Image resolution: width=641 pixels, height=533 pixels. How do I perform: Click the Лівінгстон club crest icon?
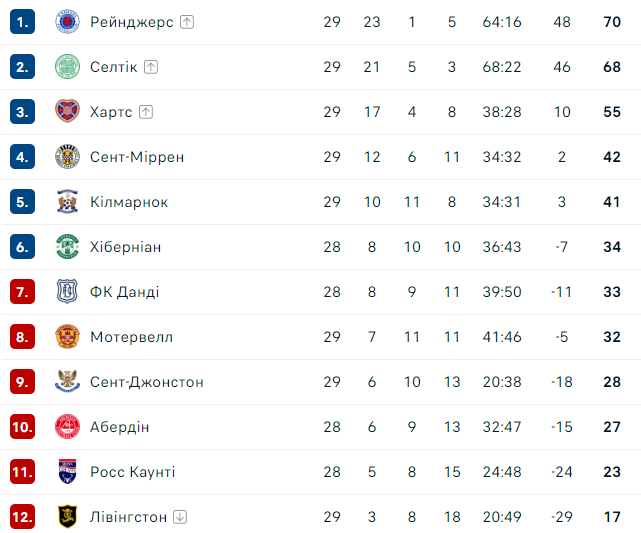click(66, 517)
